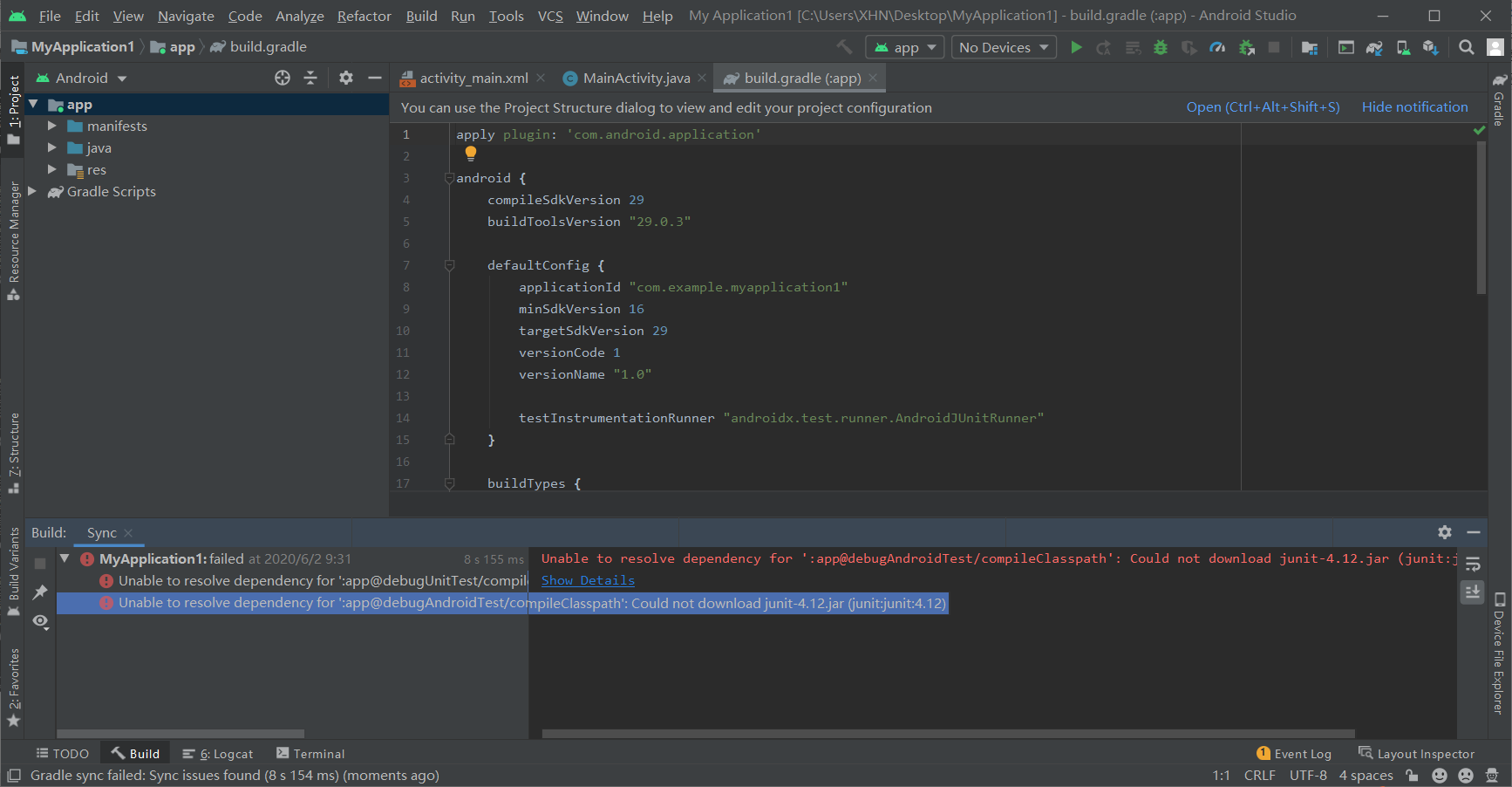This screenshot has width=1512, height=787.
Task: Click Apply Changes and Restart Activity icon
Action: click(1104, 47)
